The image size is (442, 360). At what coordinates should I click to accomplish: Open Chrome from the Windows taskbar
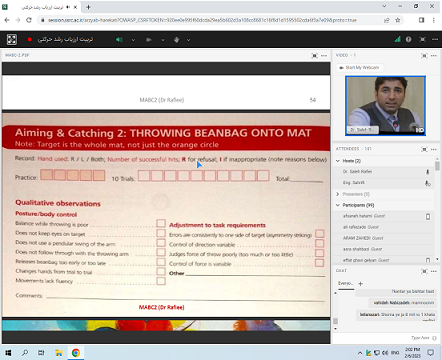click(76, 353)
